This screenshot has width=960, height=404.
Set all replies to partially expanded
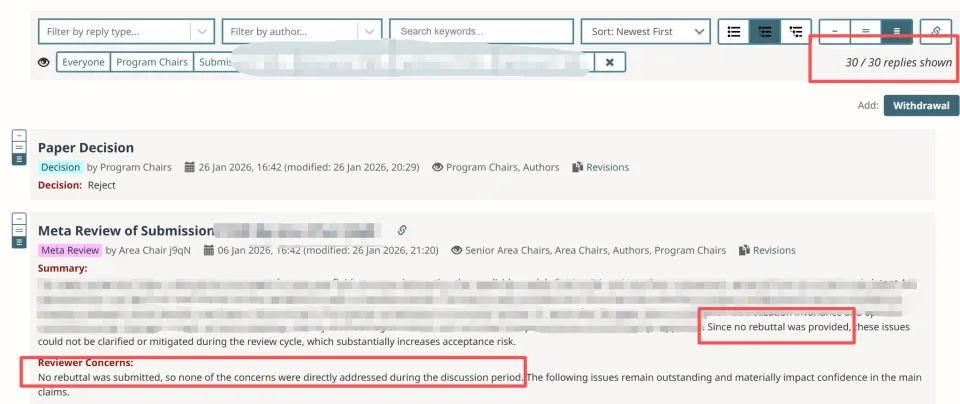click(x=866, y=32)
